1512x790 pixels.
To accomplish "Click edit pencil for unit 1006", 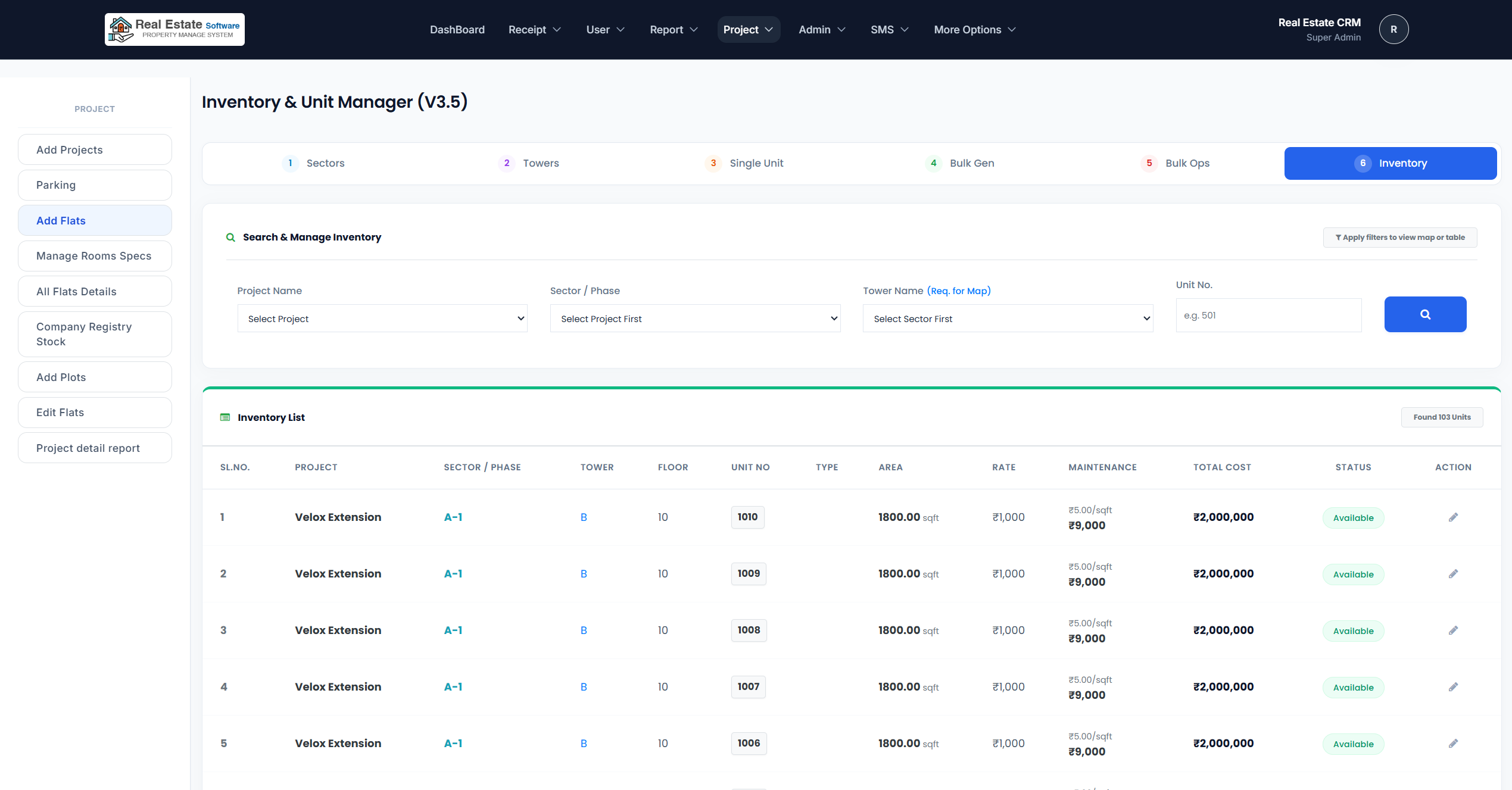I will coord(1453,744).
